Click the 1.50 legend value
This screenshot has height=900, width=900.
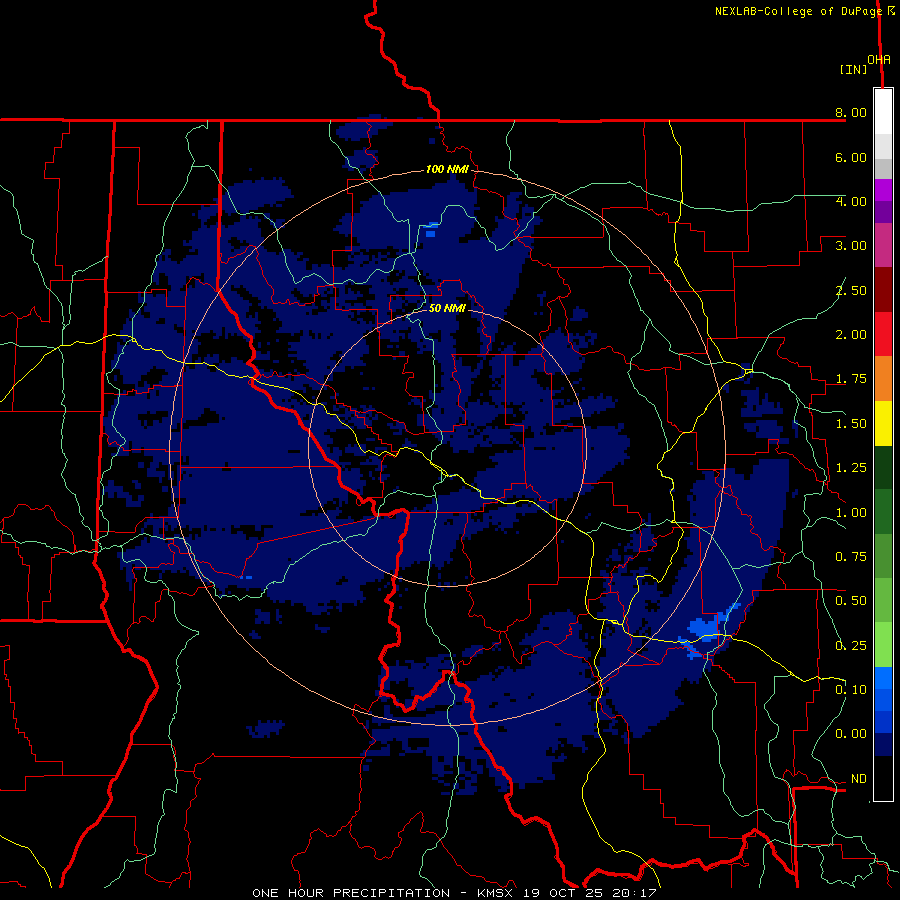851,424
